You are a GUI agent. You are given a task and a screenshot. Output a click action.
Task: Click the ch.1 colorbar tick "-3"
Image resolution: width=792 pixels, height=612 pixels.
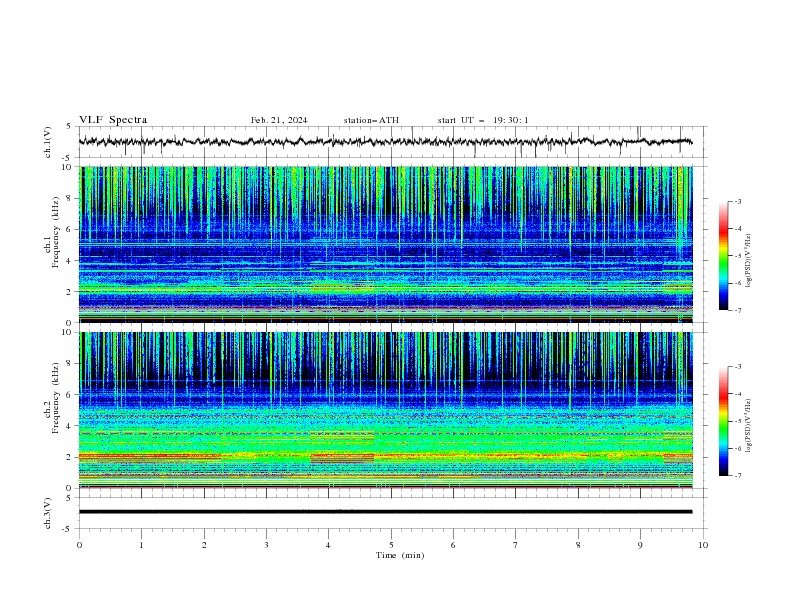pyautogui.click(x=738, y=201)
